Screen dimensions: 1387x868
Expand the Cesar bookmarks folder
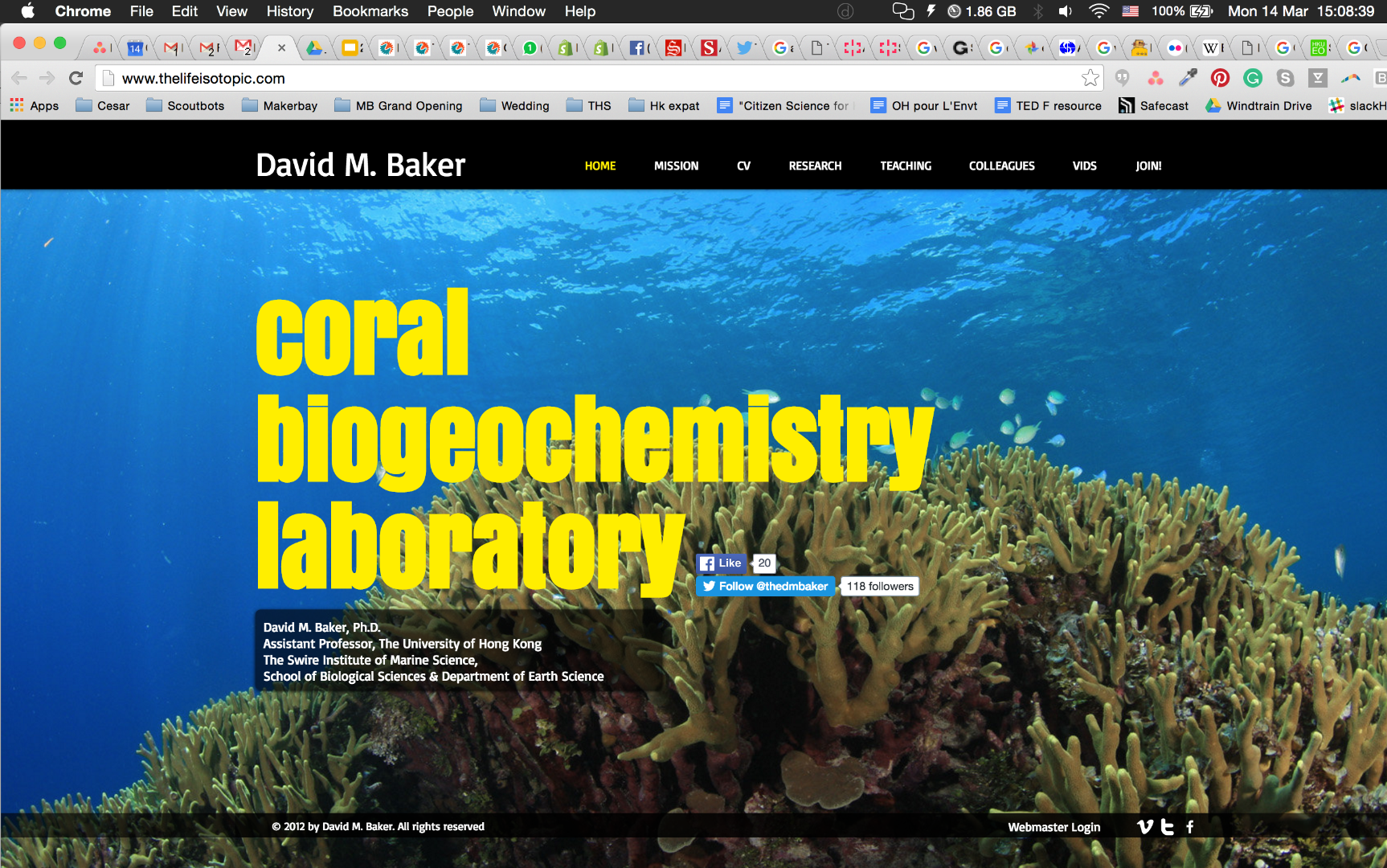pyautogui.click(x=103, y=105)
